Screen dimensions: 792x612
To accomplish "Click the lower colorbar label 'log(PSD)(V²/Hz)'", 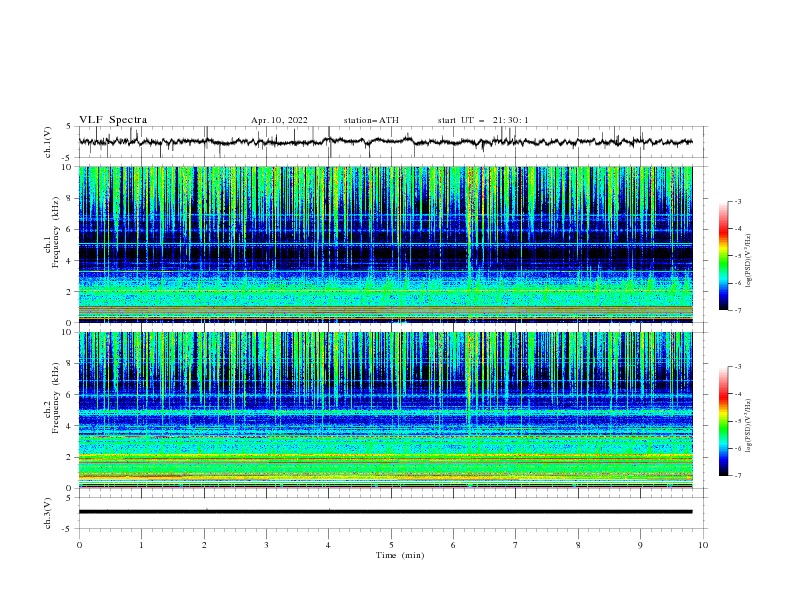I will click(749, 426).
